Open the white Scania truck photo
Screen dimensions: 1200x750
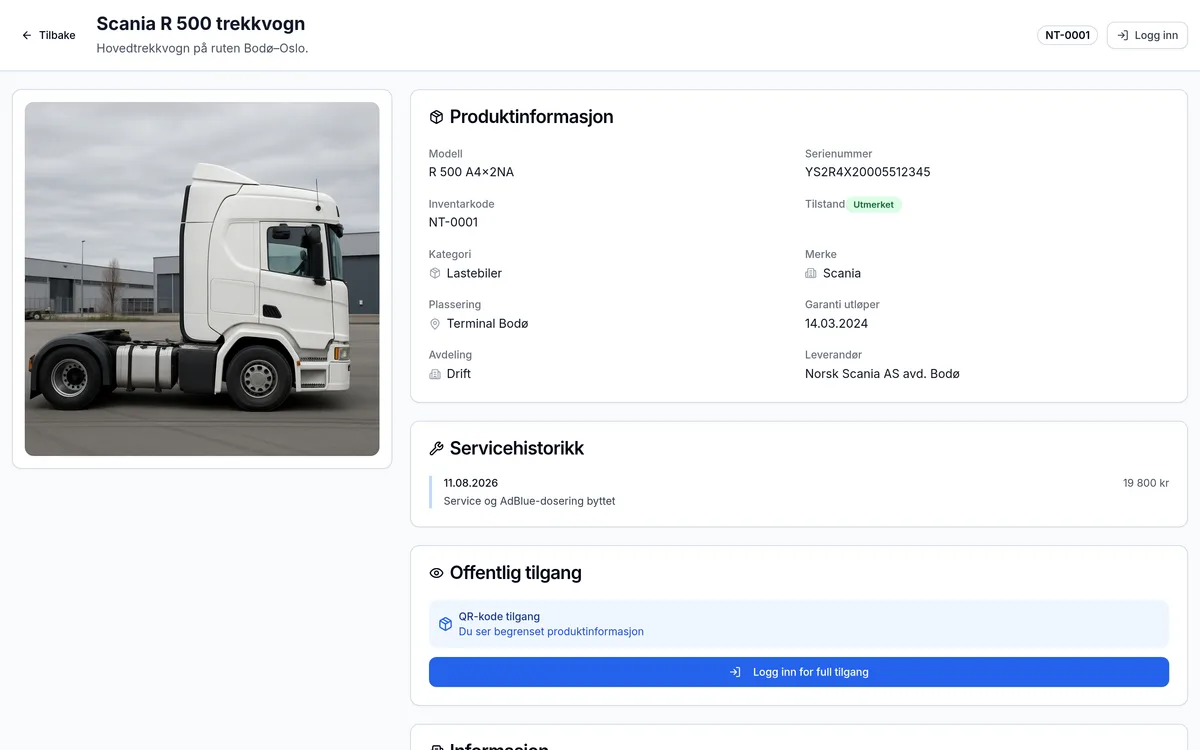click(x=202, y=279)
